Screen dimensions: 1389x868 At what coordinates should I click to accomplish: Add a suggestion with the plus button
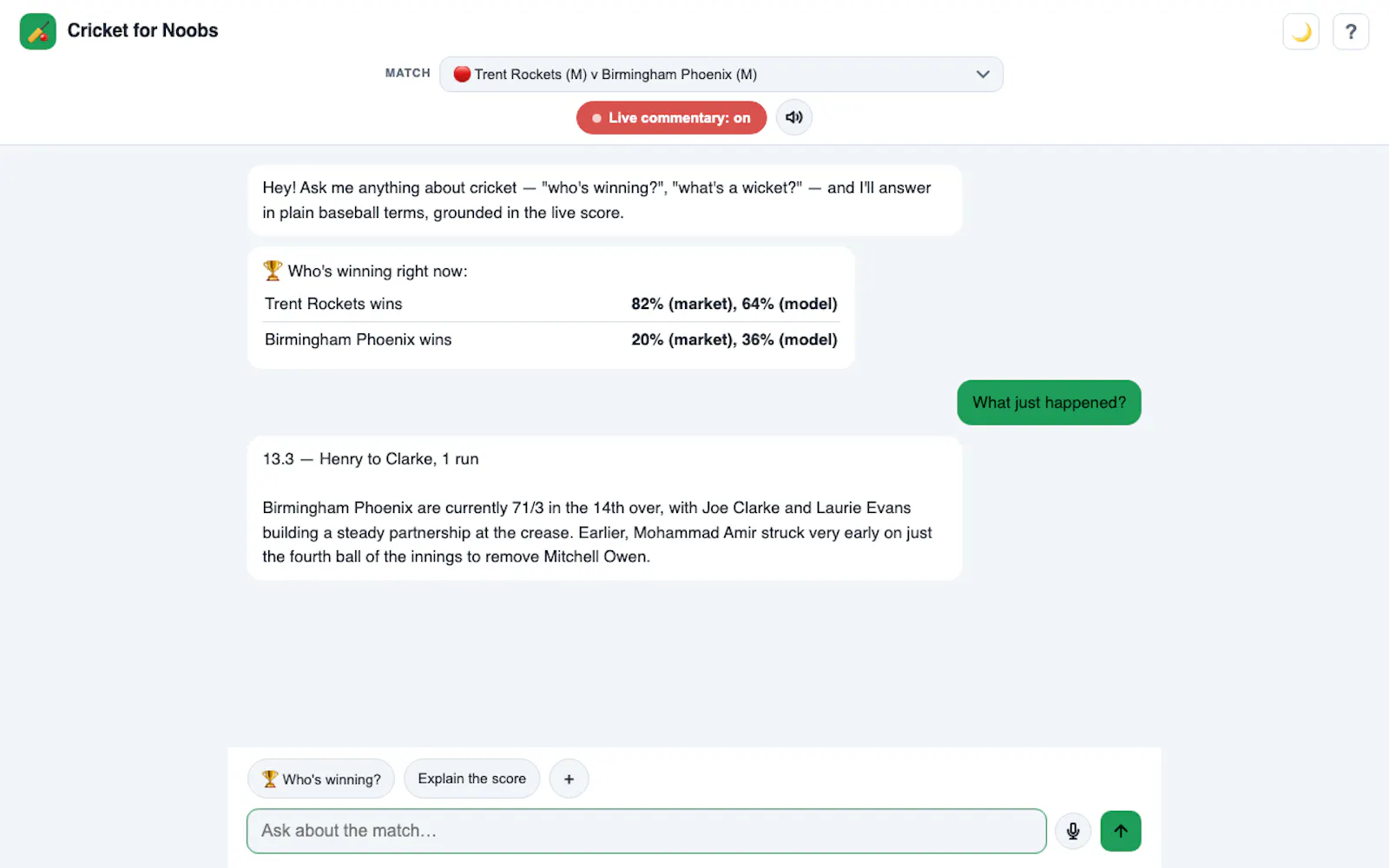pyautogui.click(x=569, y=779)
